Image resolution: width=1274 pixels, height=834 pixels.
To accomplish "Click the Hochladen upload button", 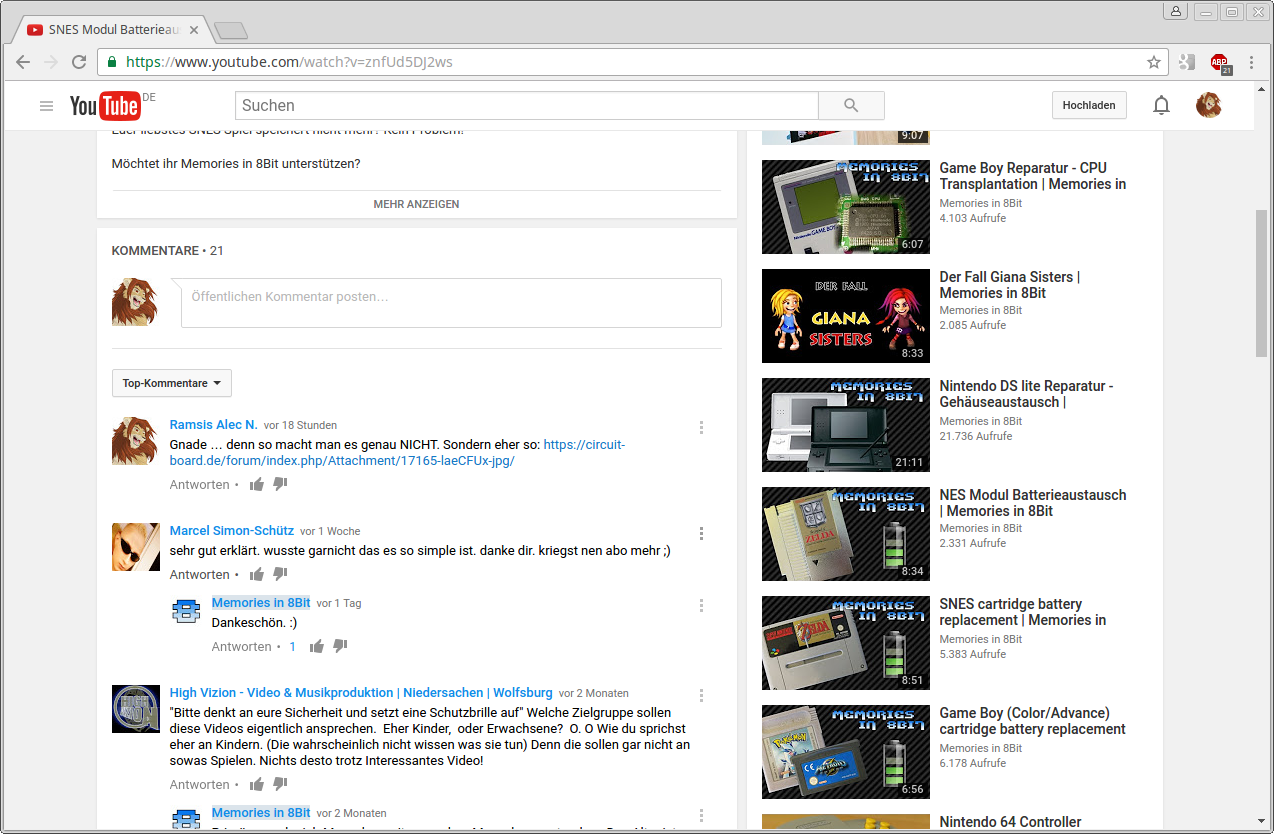I will [x=1089, y=105].
